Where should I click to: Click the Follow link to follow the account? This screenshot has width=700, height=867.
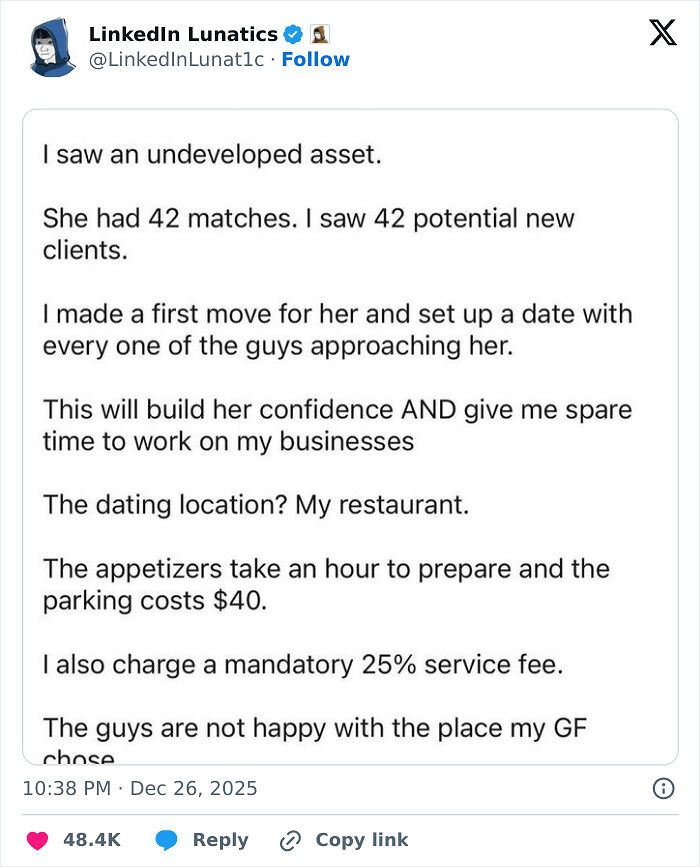[317, 59]
